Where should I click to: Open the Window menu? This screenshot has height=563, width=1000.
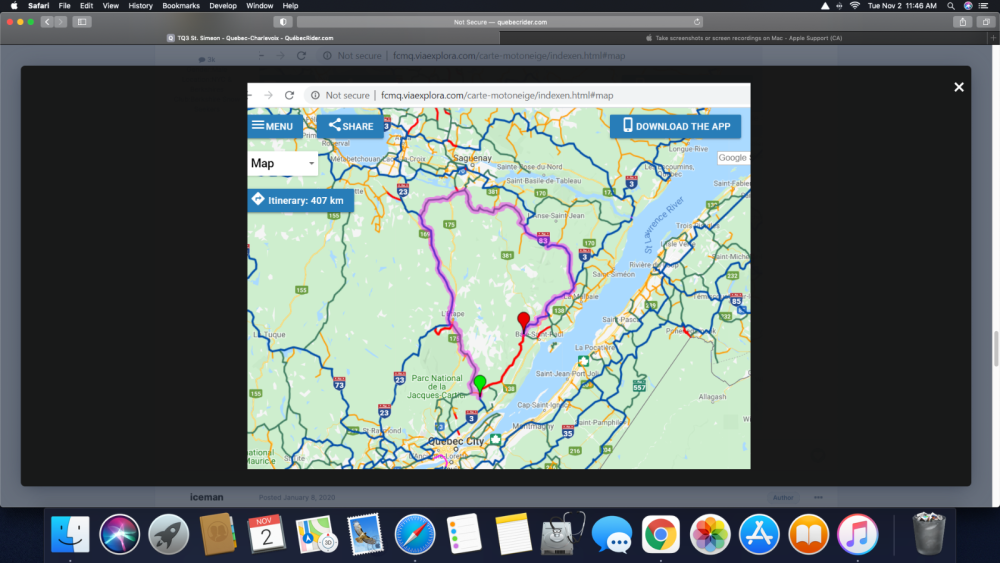260,6
